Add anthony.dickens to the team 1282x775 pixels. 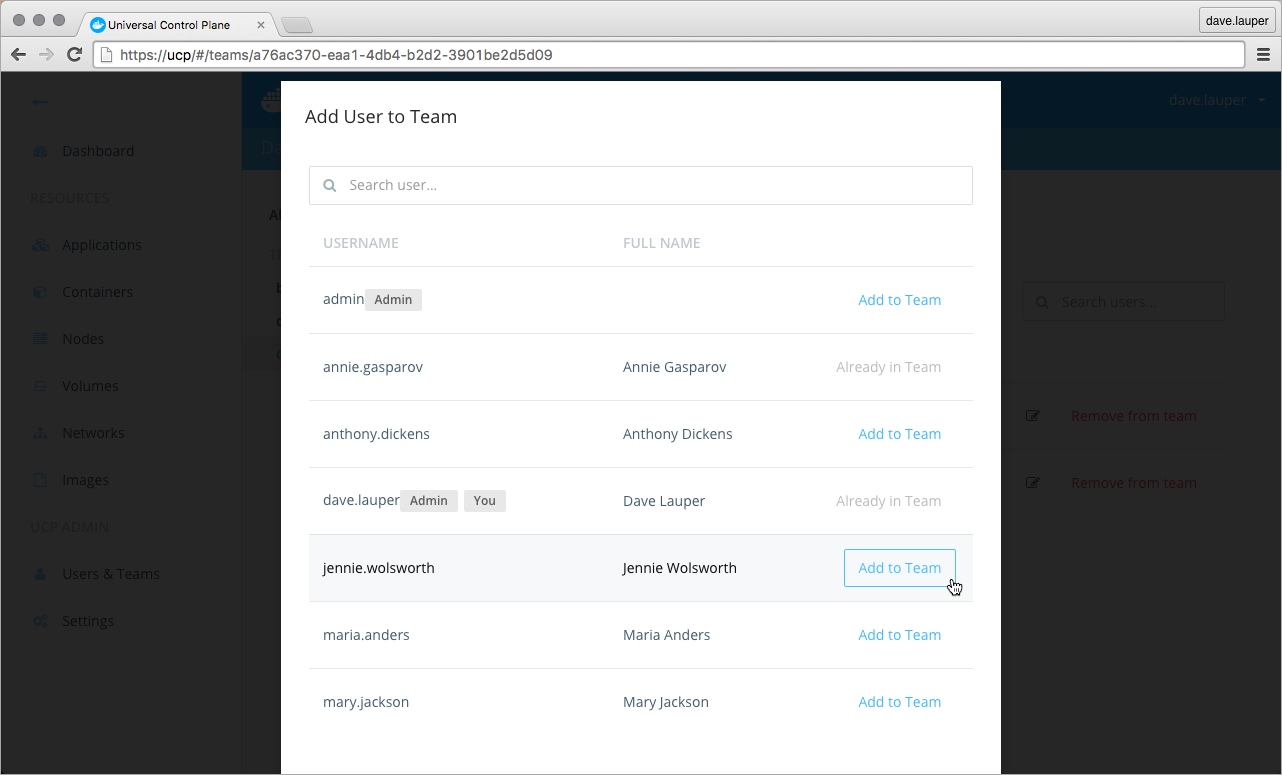pos(899,434)
